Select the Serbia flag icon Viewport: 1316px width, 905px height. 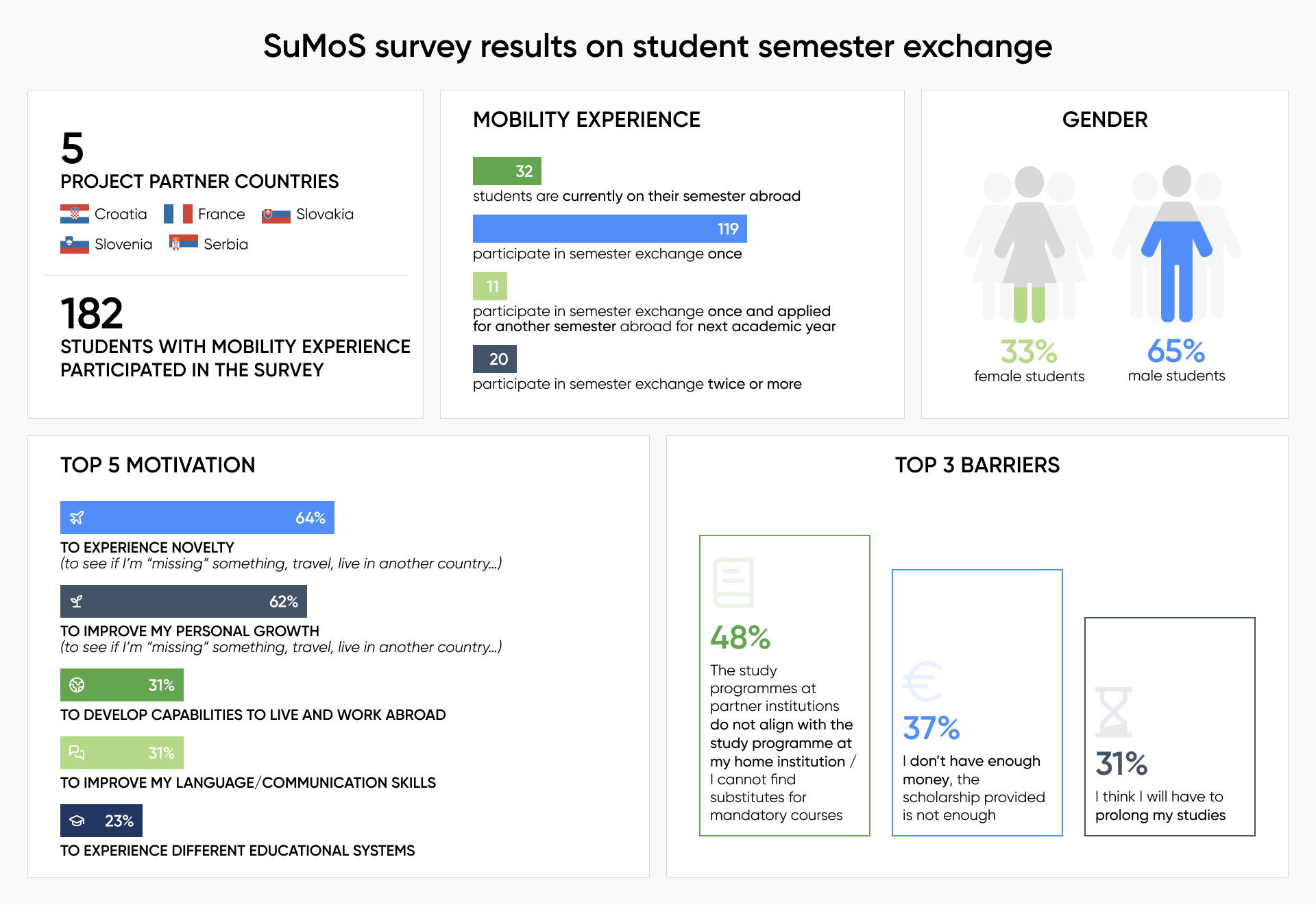[184, 243]
